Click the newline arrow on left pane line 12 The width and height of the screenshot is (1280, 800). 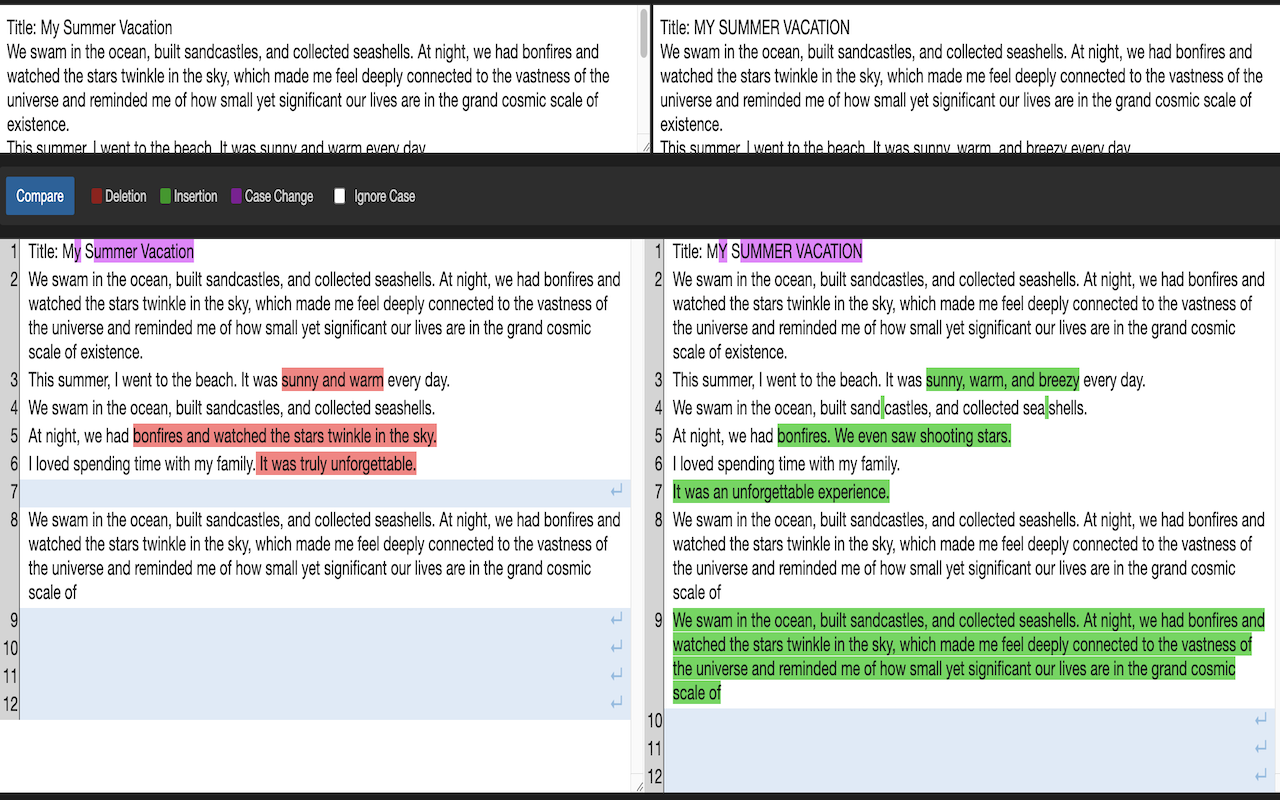(x=617, y=703)
